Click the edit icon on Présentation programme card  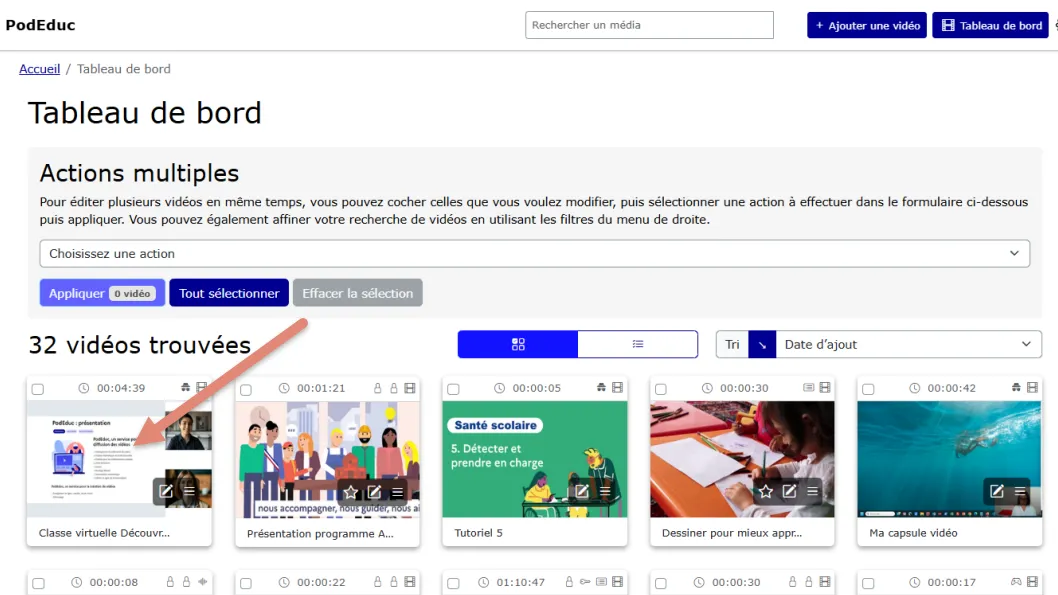pos(374,492)
